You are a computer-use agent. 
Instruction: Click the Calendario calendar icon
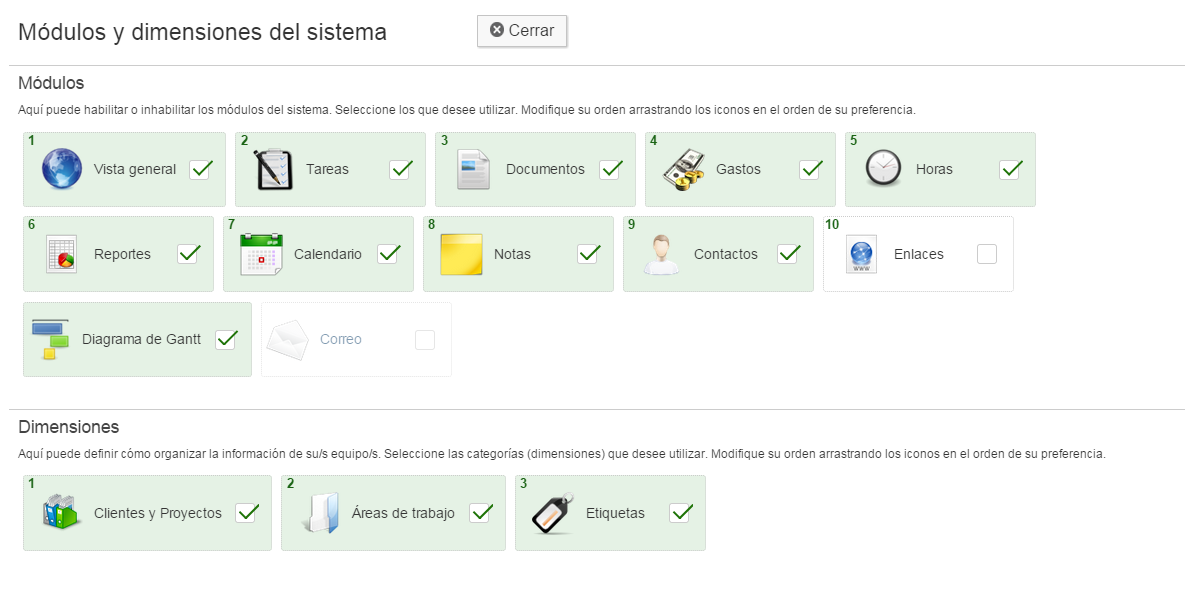pyautogui.click(x=262, y=254)
